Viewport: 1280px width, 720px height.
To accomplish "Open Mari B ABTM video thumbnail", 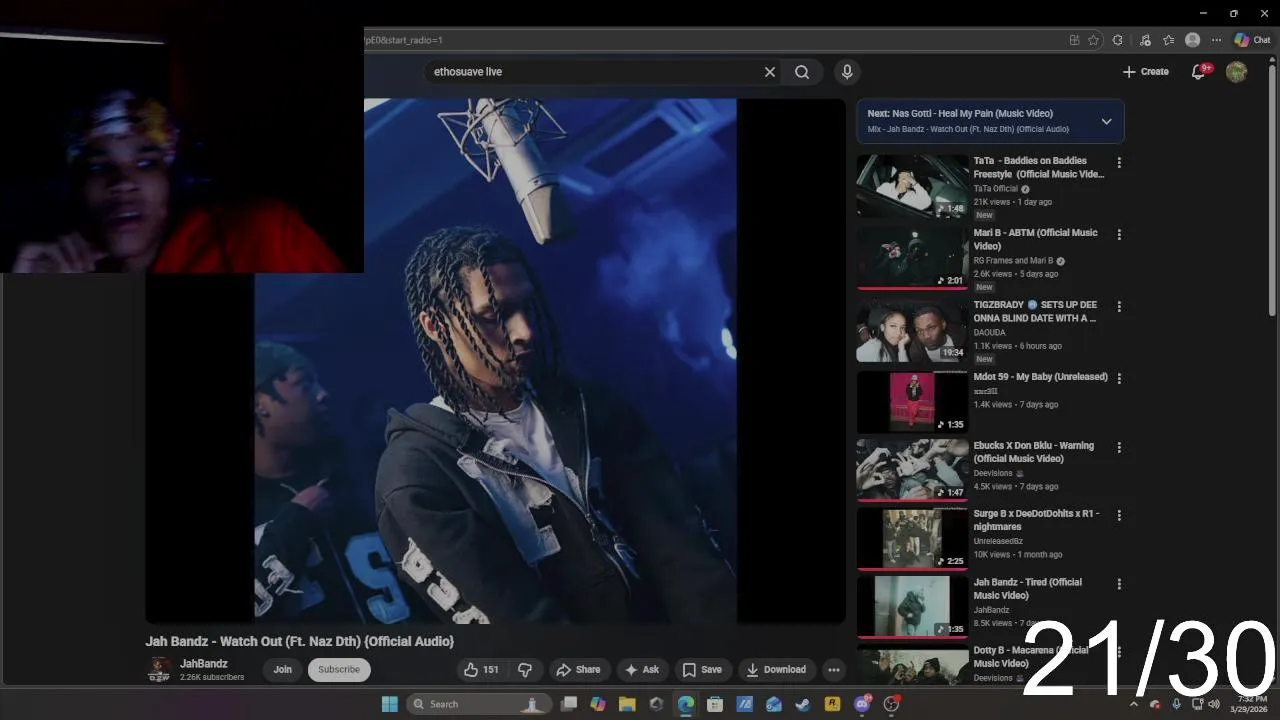I will [912, 258].
